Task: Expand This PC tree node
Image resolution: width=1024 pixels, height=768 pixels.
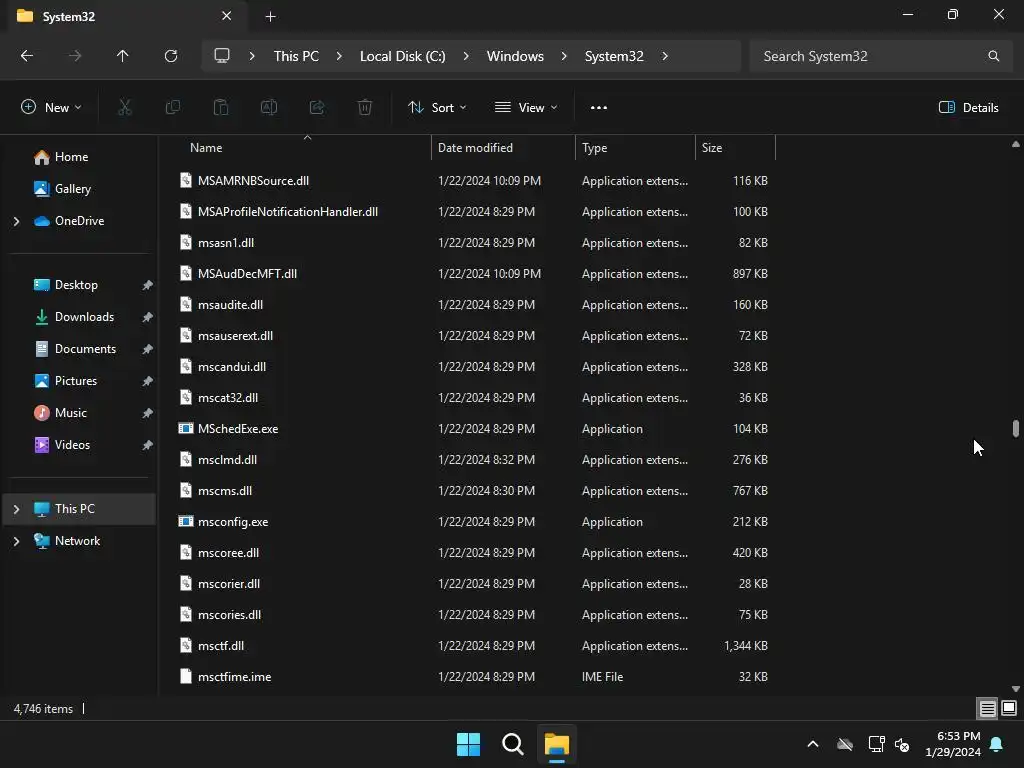Action: [x=16, y=509]
